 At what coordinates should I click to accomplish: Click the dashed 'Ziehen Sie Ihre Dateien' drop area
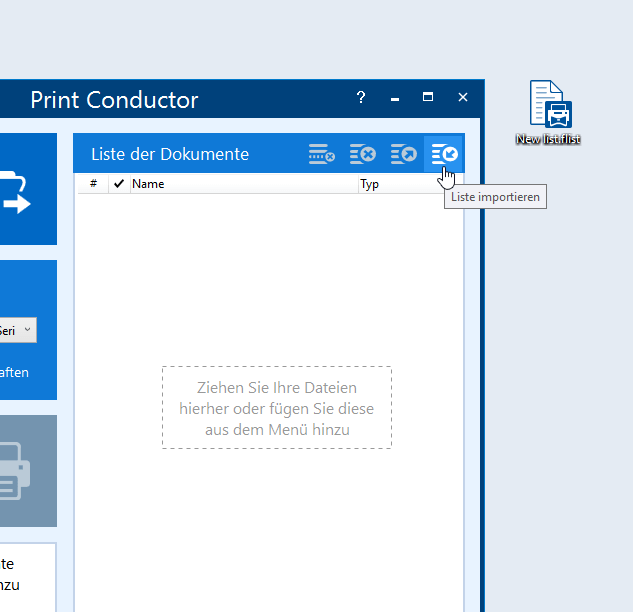(277, 408)
